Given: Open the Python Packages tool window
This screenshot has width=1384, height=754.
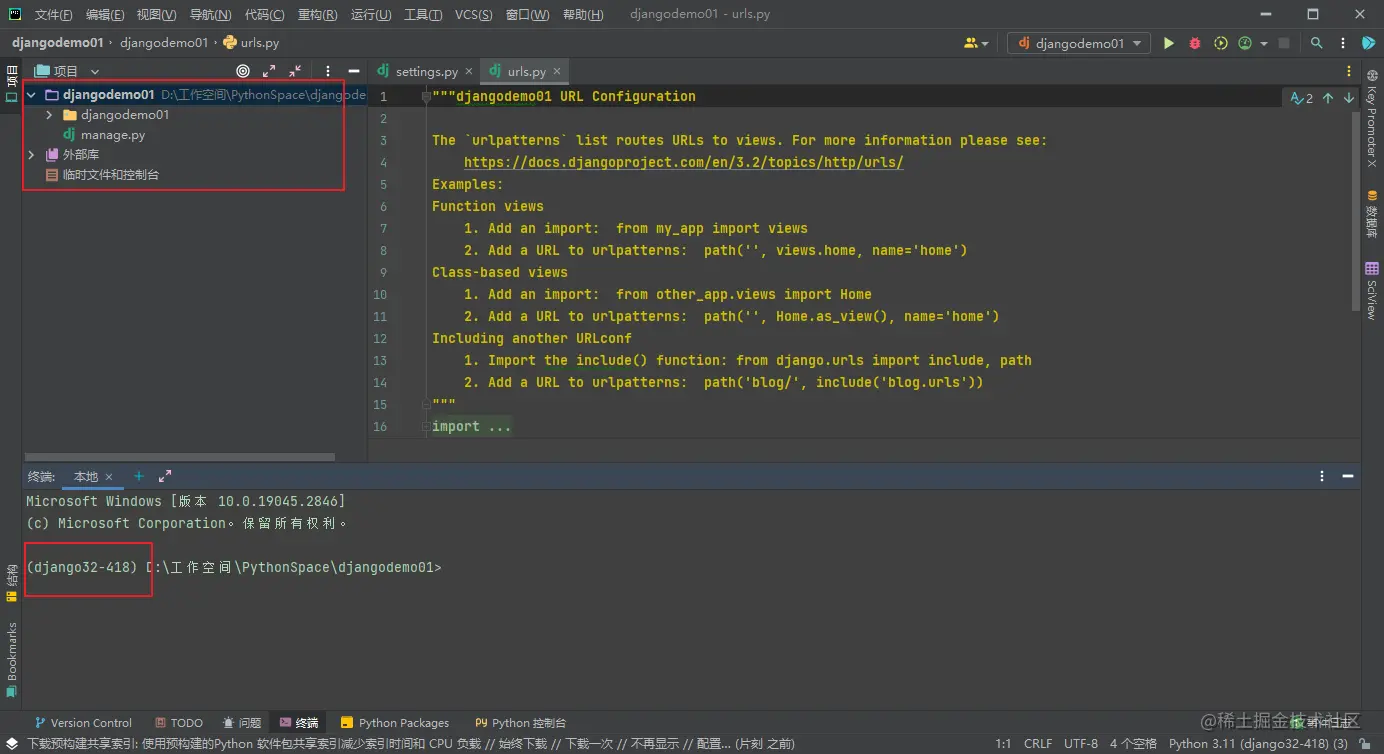Looking at the screenshot, I should tap(395, 723).
